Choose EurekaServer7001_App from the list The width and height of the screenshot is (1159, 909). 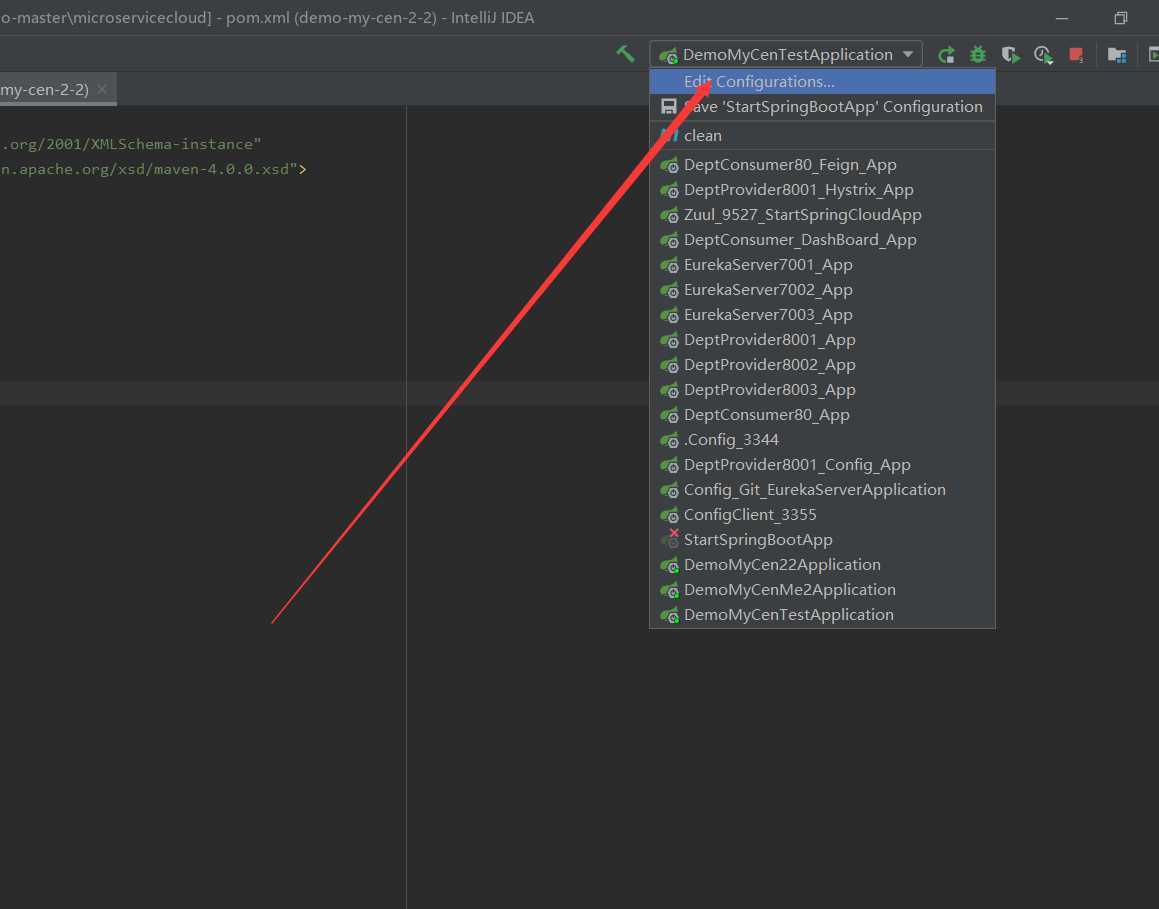coord(822,265)
